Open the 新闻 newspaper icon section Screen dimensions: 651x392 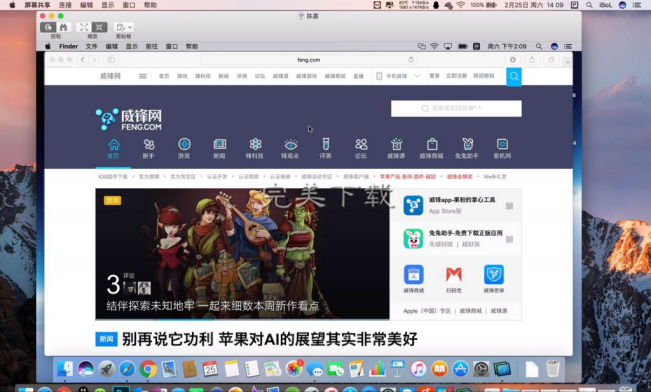click(x=219, y=149)
